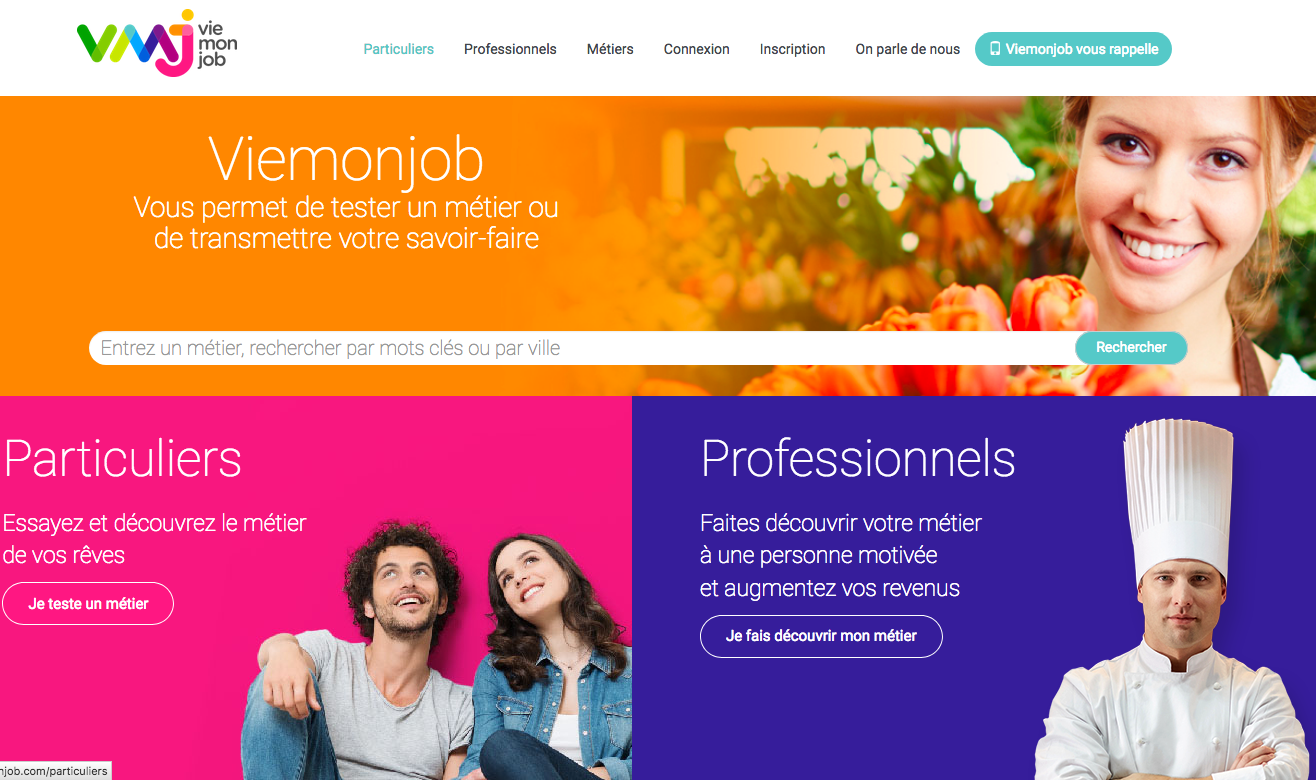Image resolution: width=1316 pixels, height=780 pixels.
Task: Select the Particuliers heading in pink panel
Action: (122, 458)
